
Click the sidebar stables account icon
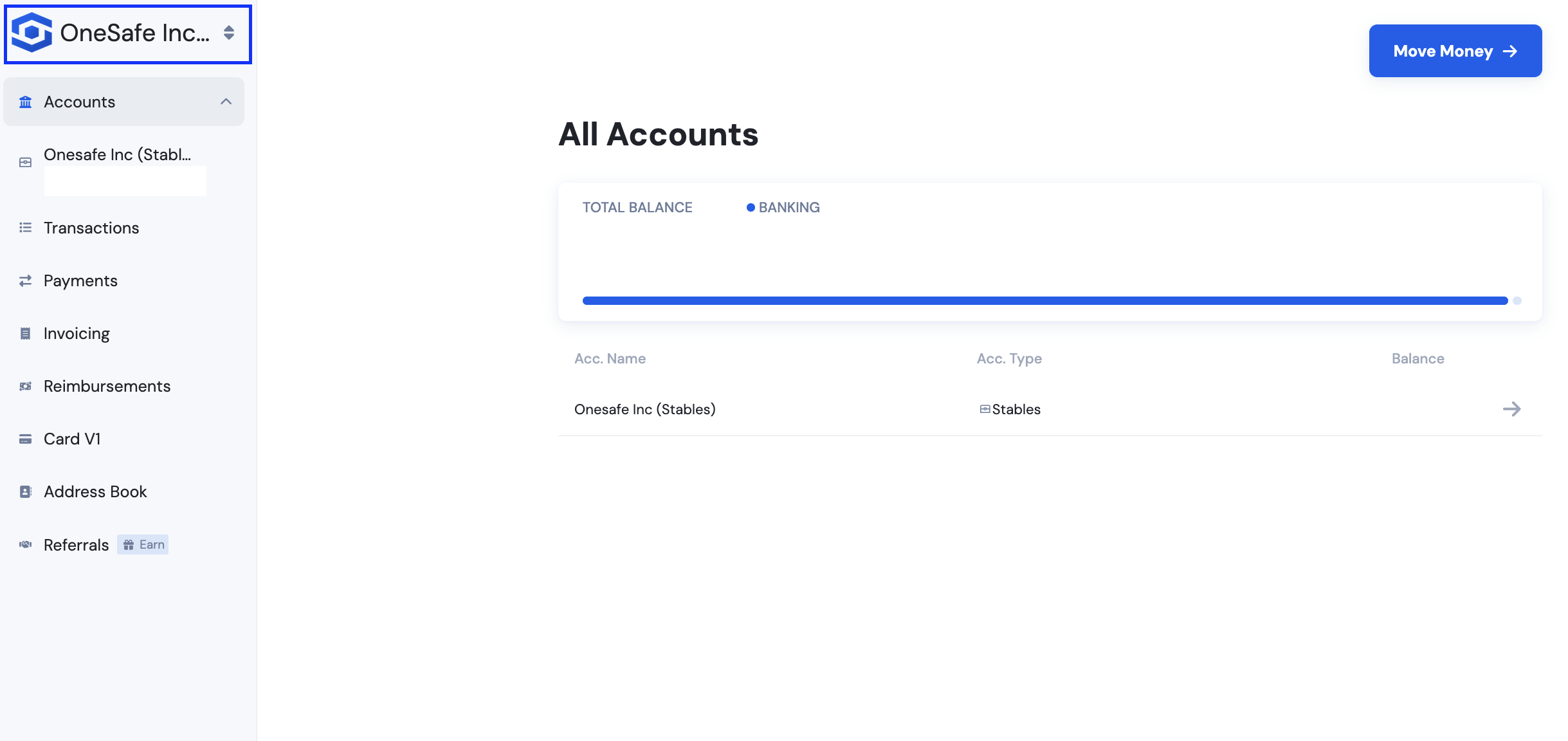pos(26,163)
